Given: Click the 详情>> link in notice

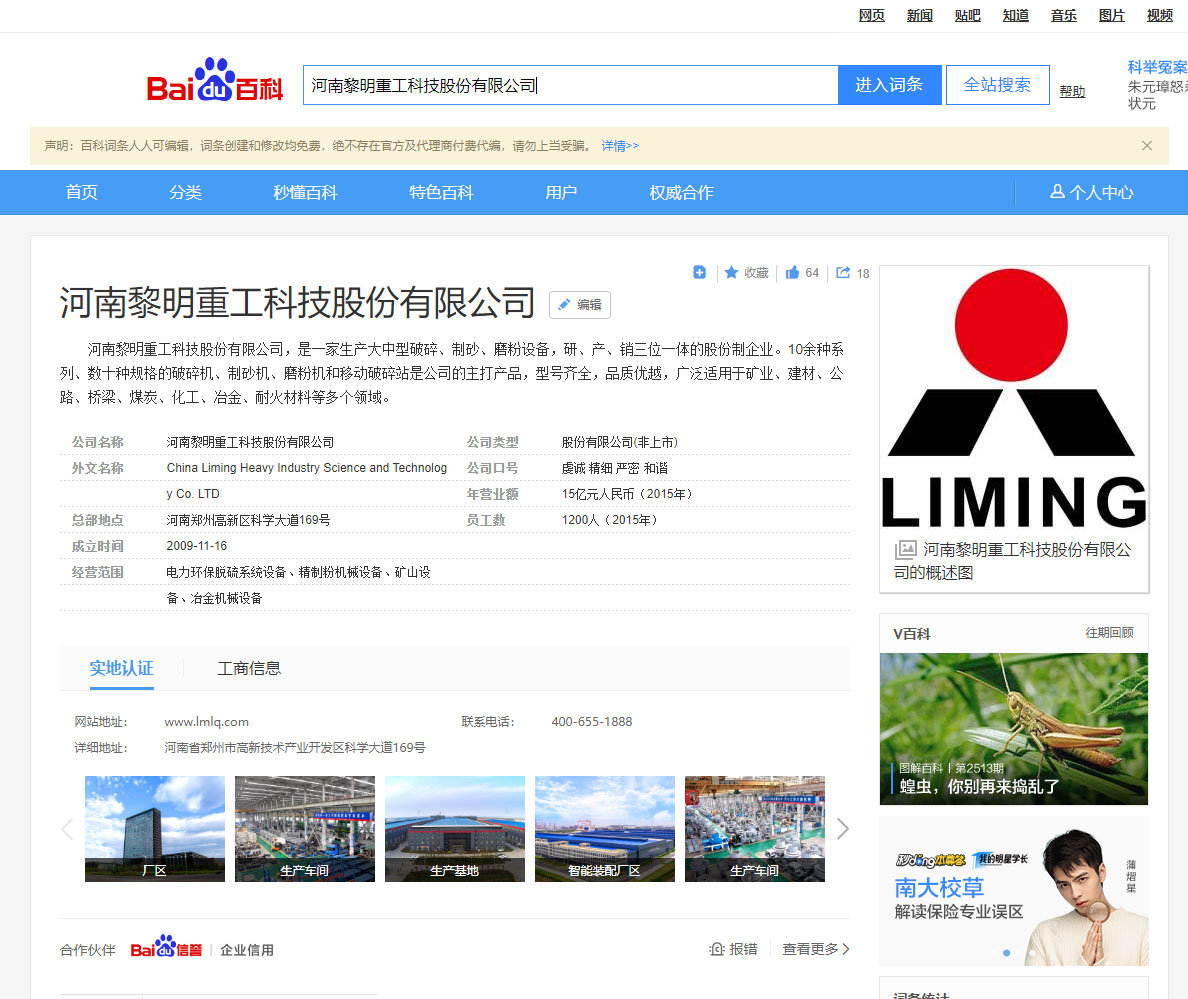Looking at the screenshot, I should pyautogui.click(x=620, y=145).
